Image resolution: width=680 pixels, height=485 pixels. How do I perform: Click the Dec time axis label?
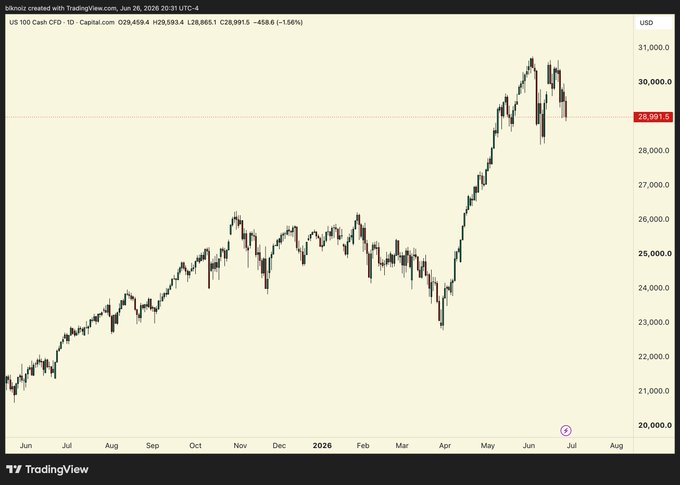click(x=279, y=446)
